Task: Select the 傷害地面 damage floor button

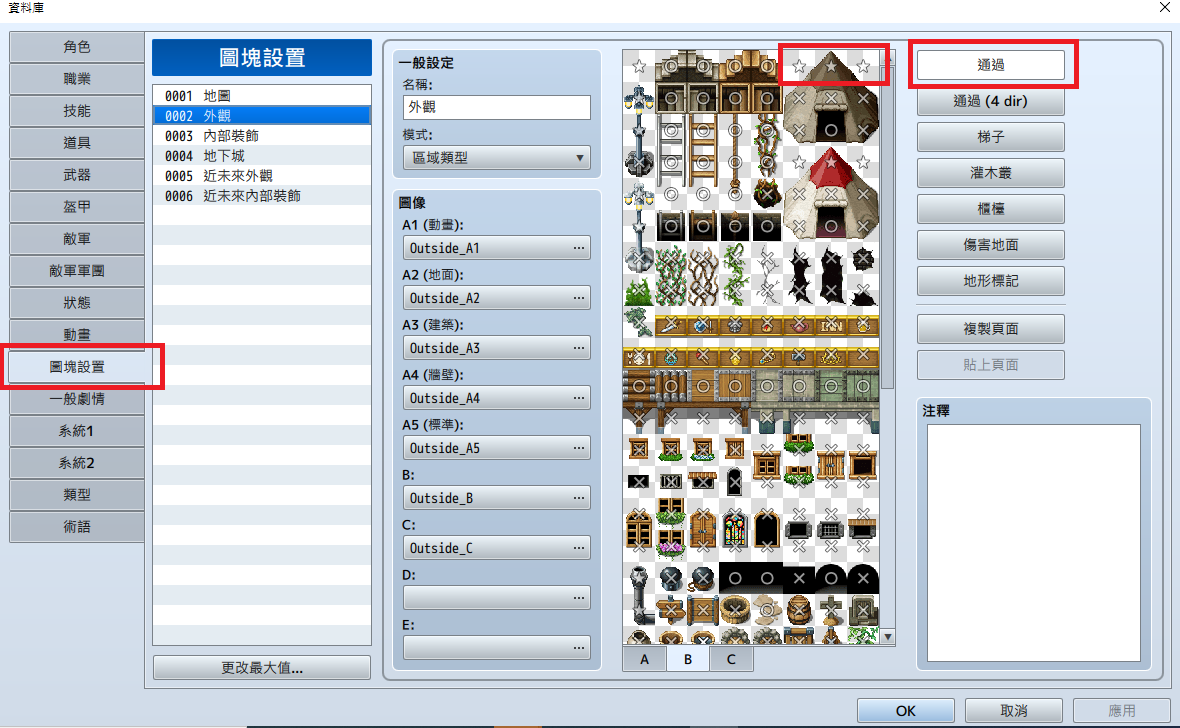Action: (x=990, y=245)
